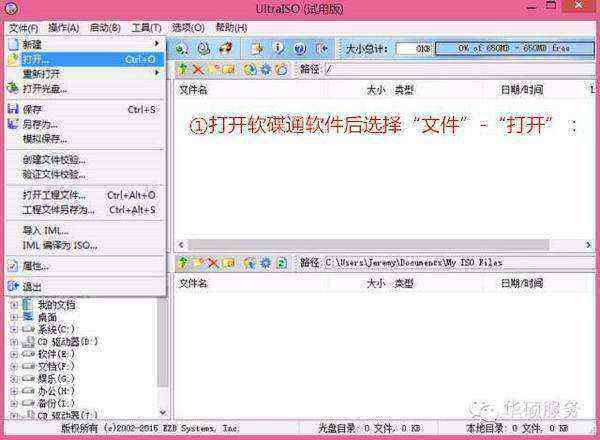Image resolution: width=600 pixels, height=440 pixels.
Task: Click red X delete icon in local pane toolbar
Action: 213,262
